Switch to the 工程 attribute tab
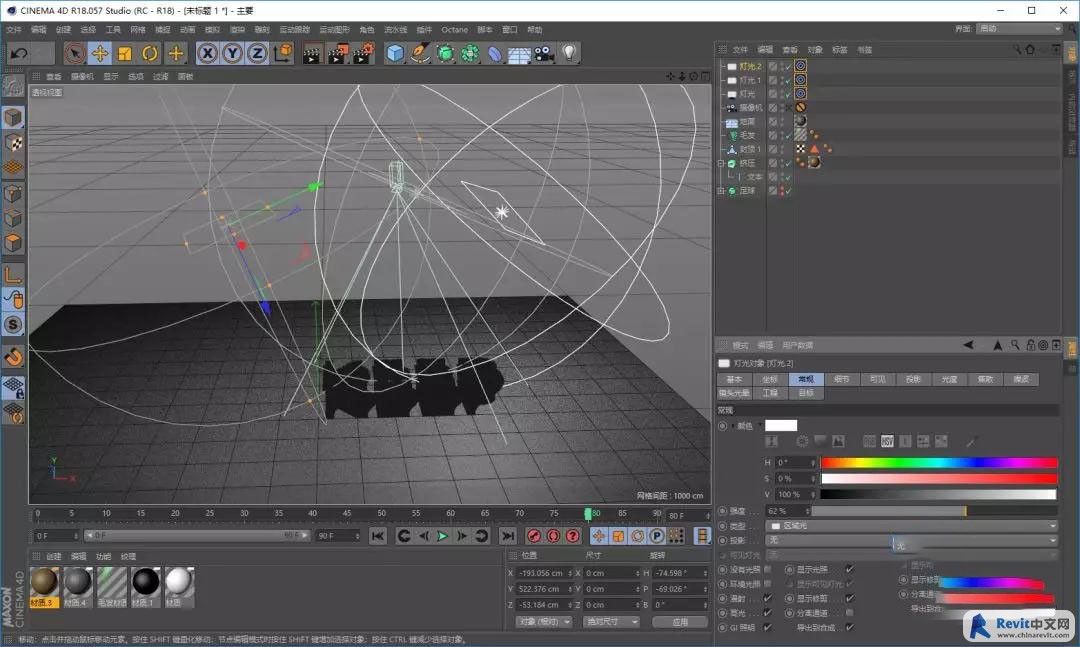Screen dimensions: 1080x647 tap(770, 393)
